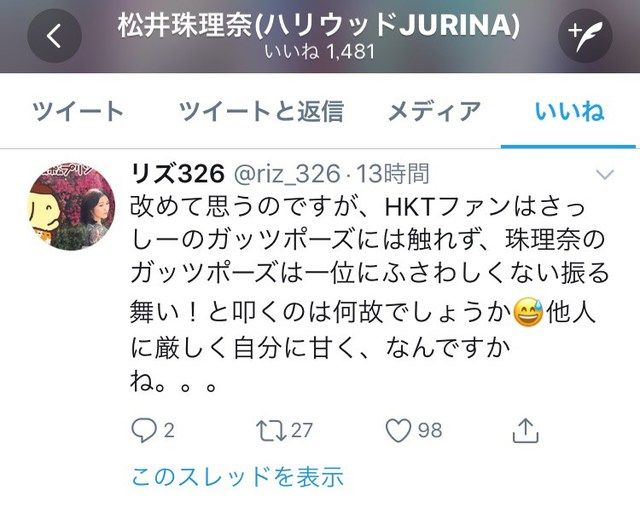640x508 pixels.
Task: Open the リズ326 profile avatar
Action: click(72, 206)
